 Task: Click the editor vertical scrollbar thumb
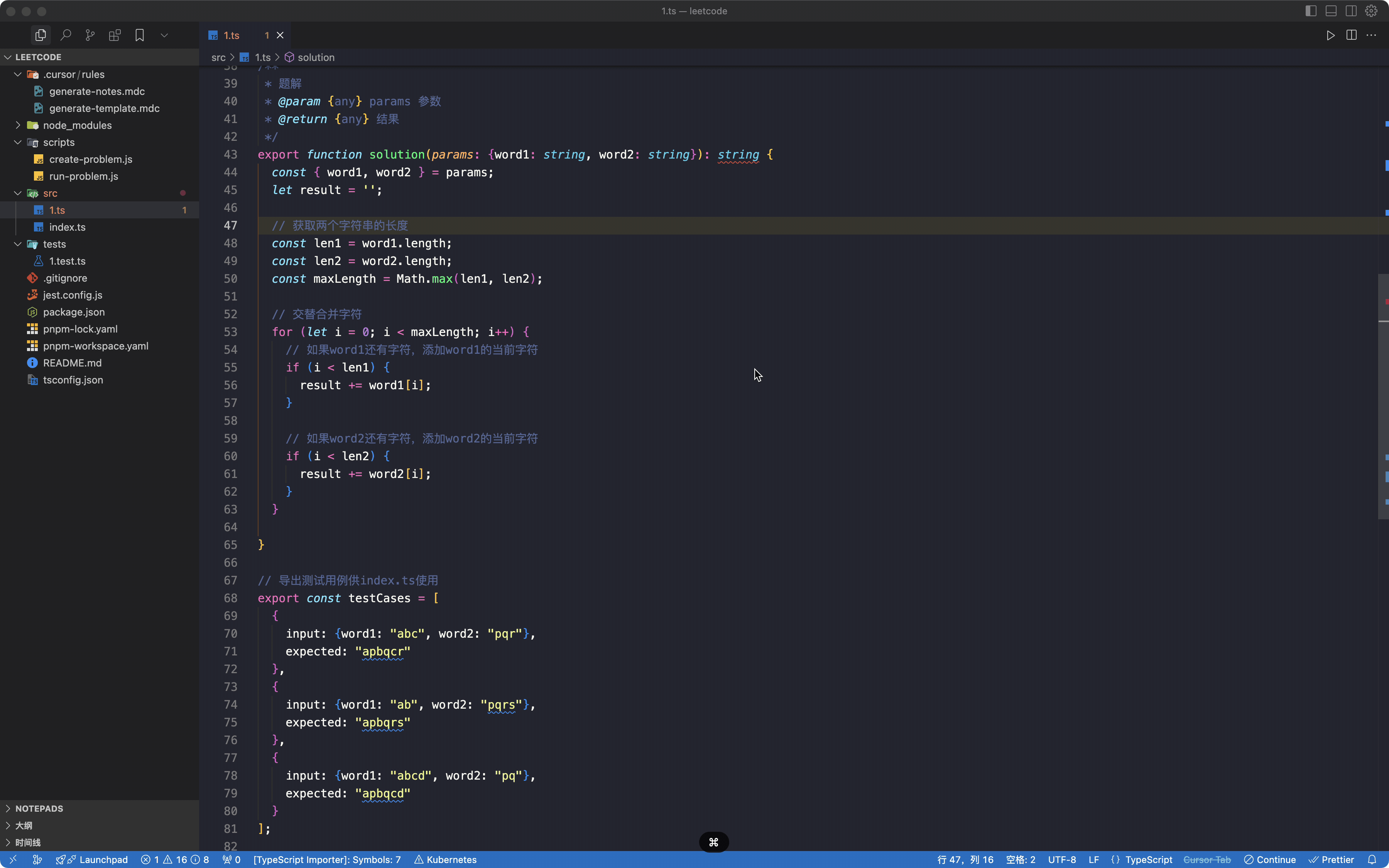coord(1383,396)
